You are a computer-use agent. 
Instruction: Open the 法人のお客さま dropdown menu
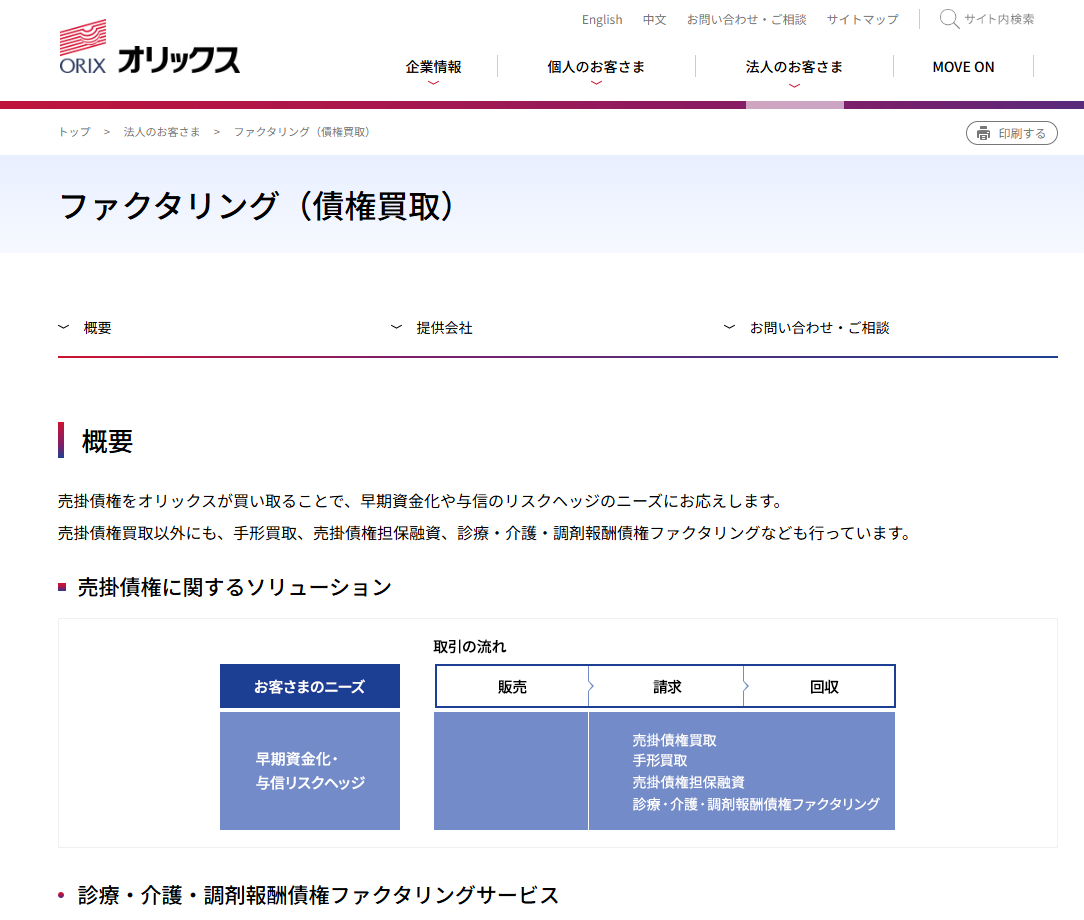794,67
